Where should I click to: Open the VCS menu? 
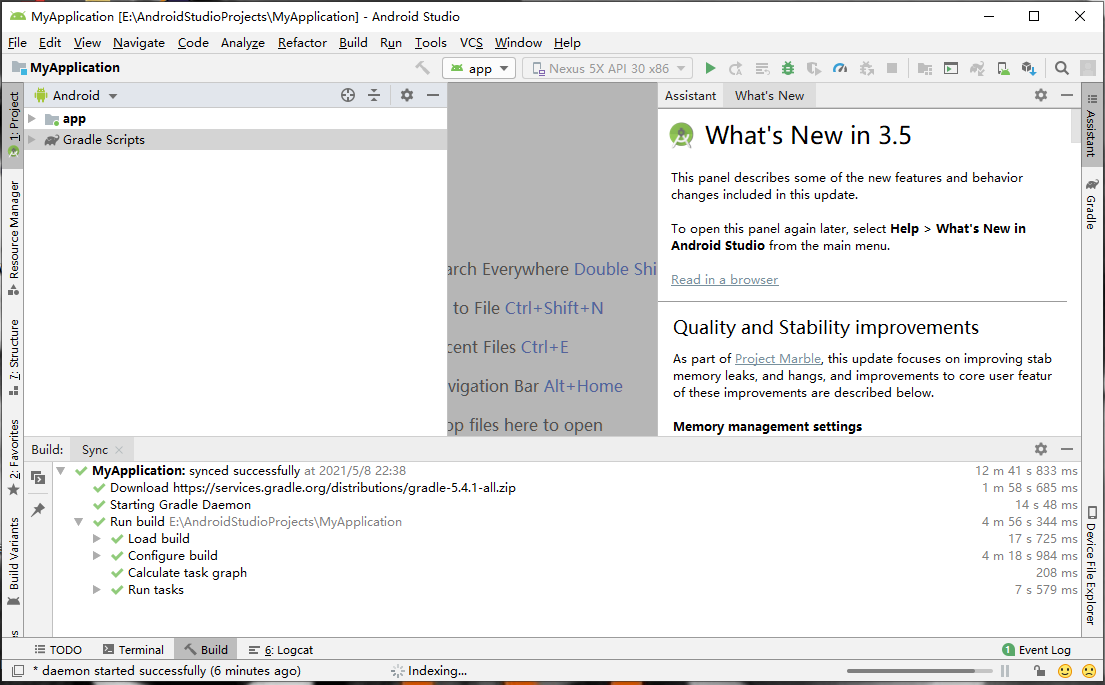coord(471,43)
